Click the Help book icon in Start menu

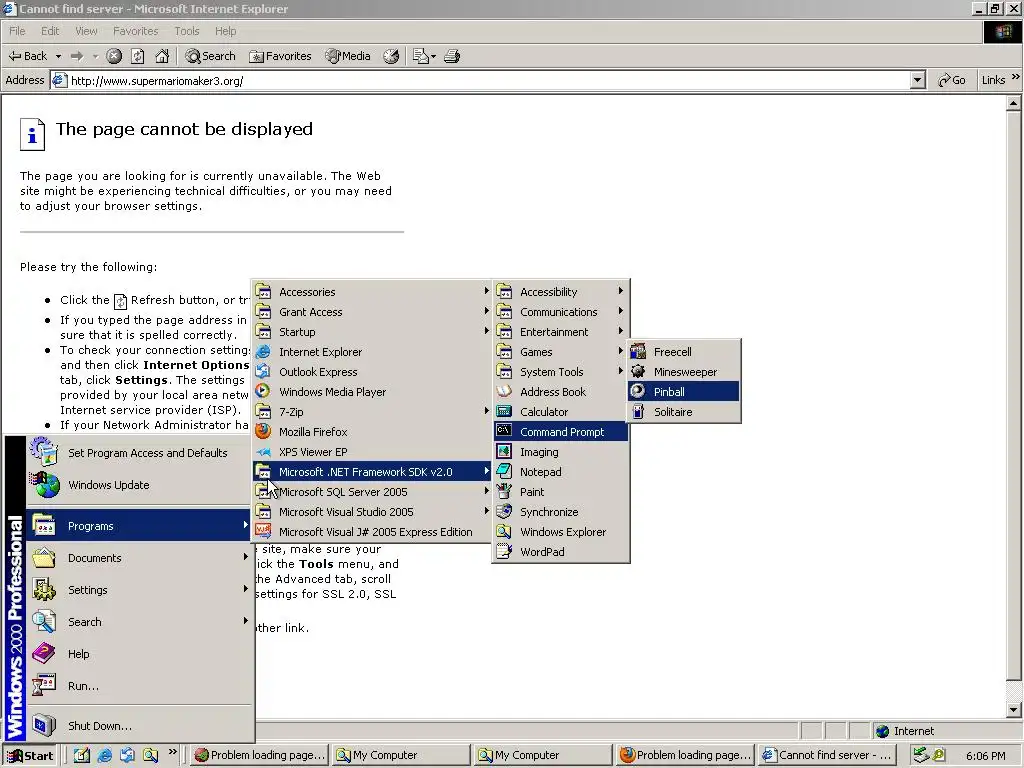[44, 654]
